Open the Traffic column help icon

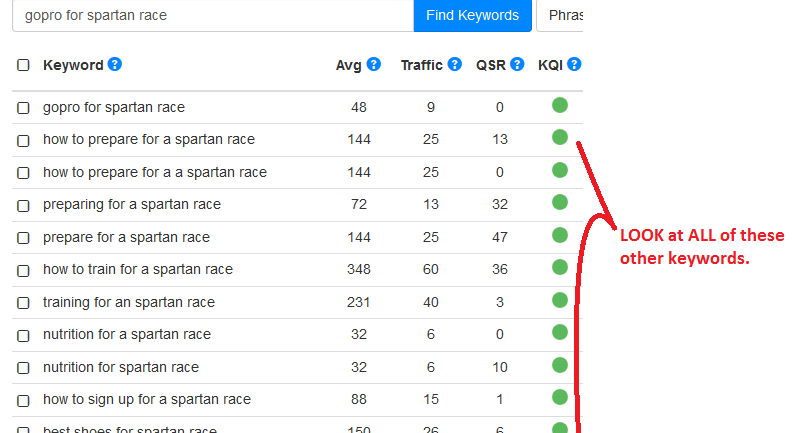tap(455, 64)
